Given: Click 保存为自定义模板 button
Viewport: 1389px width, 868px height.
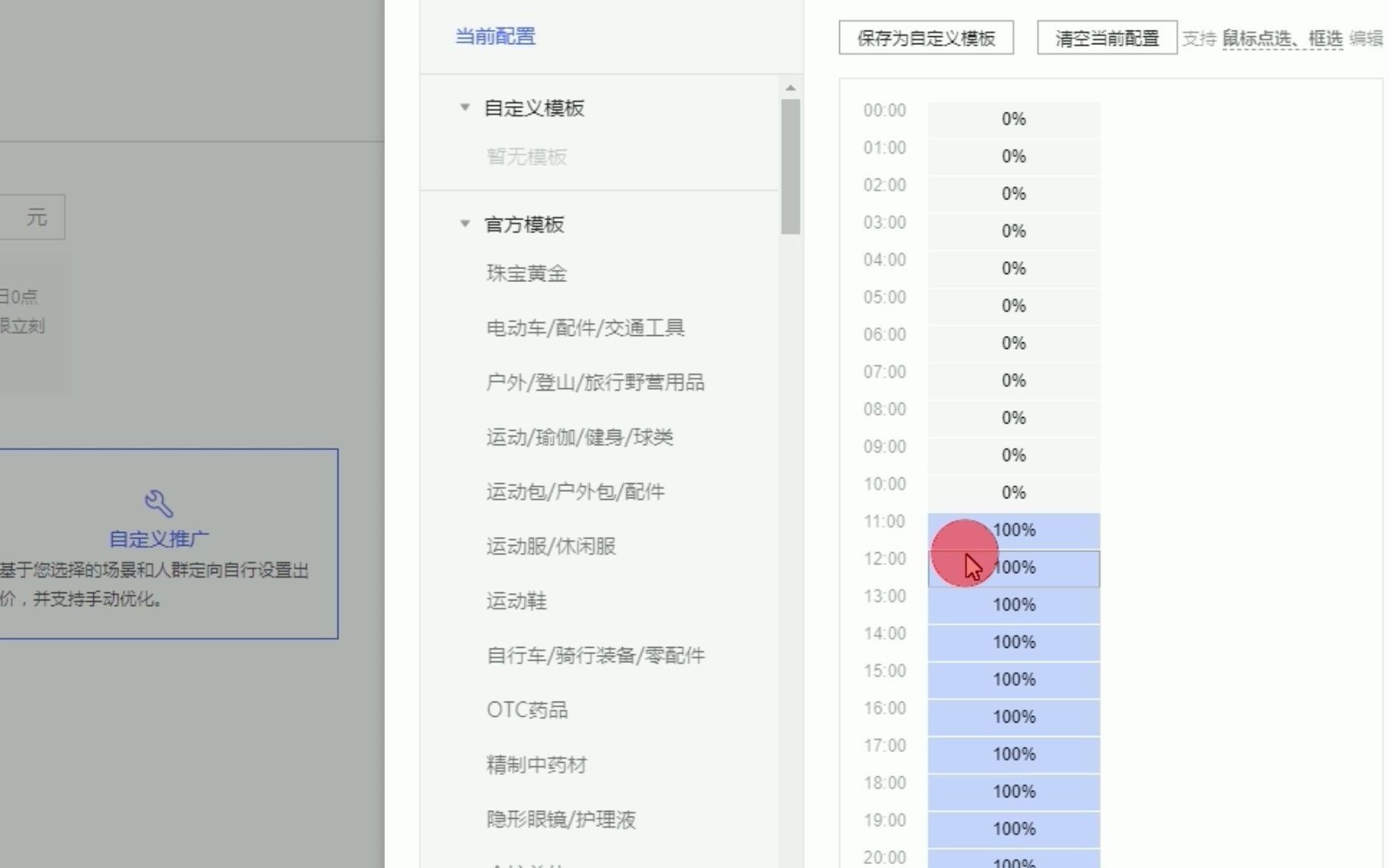Looking at the screenshot, I should pos(926,38).
